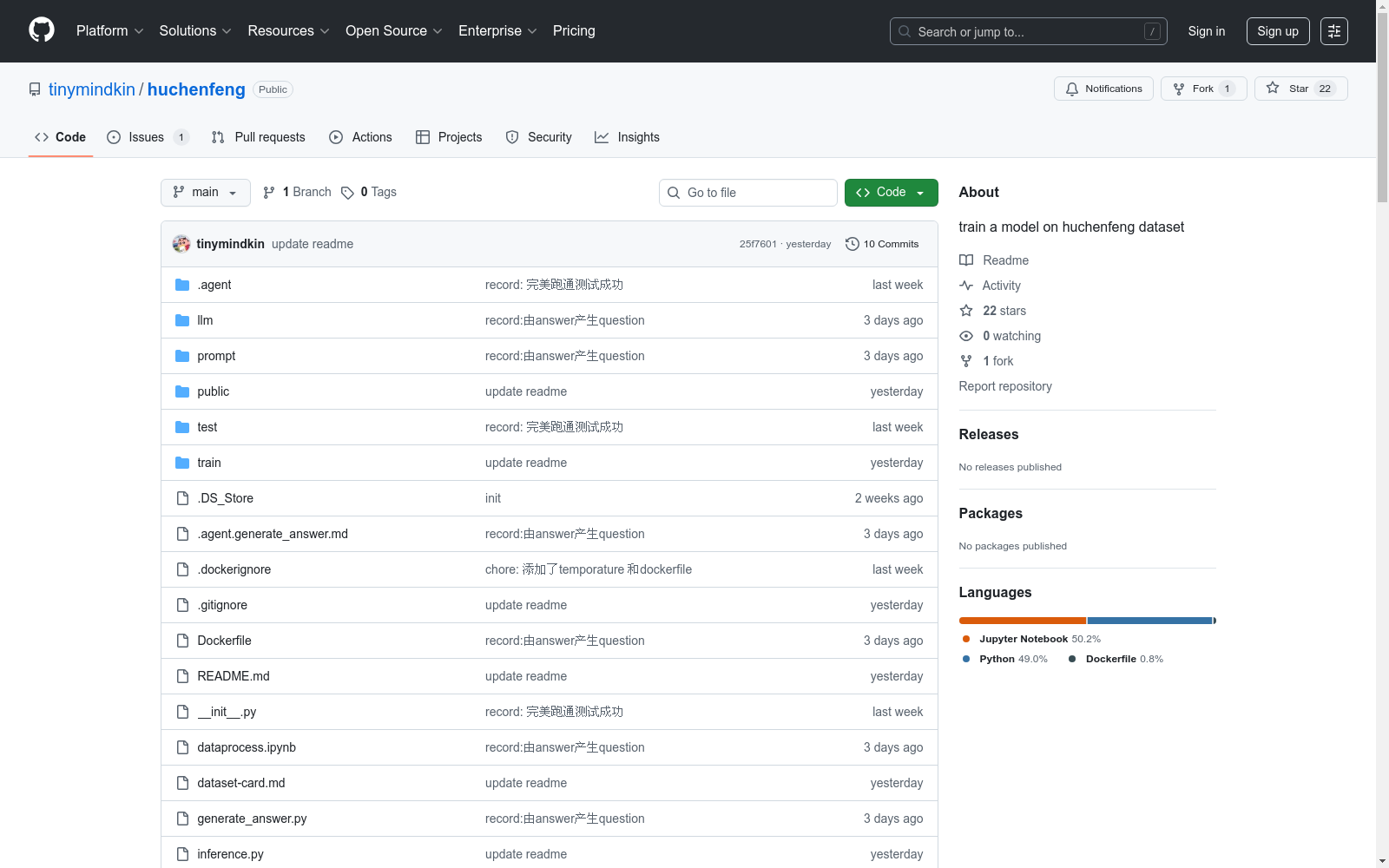
Task: Click the Readme book icon in About
Action: (x=966, y=260)
